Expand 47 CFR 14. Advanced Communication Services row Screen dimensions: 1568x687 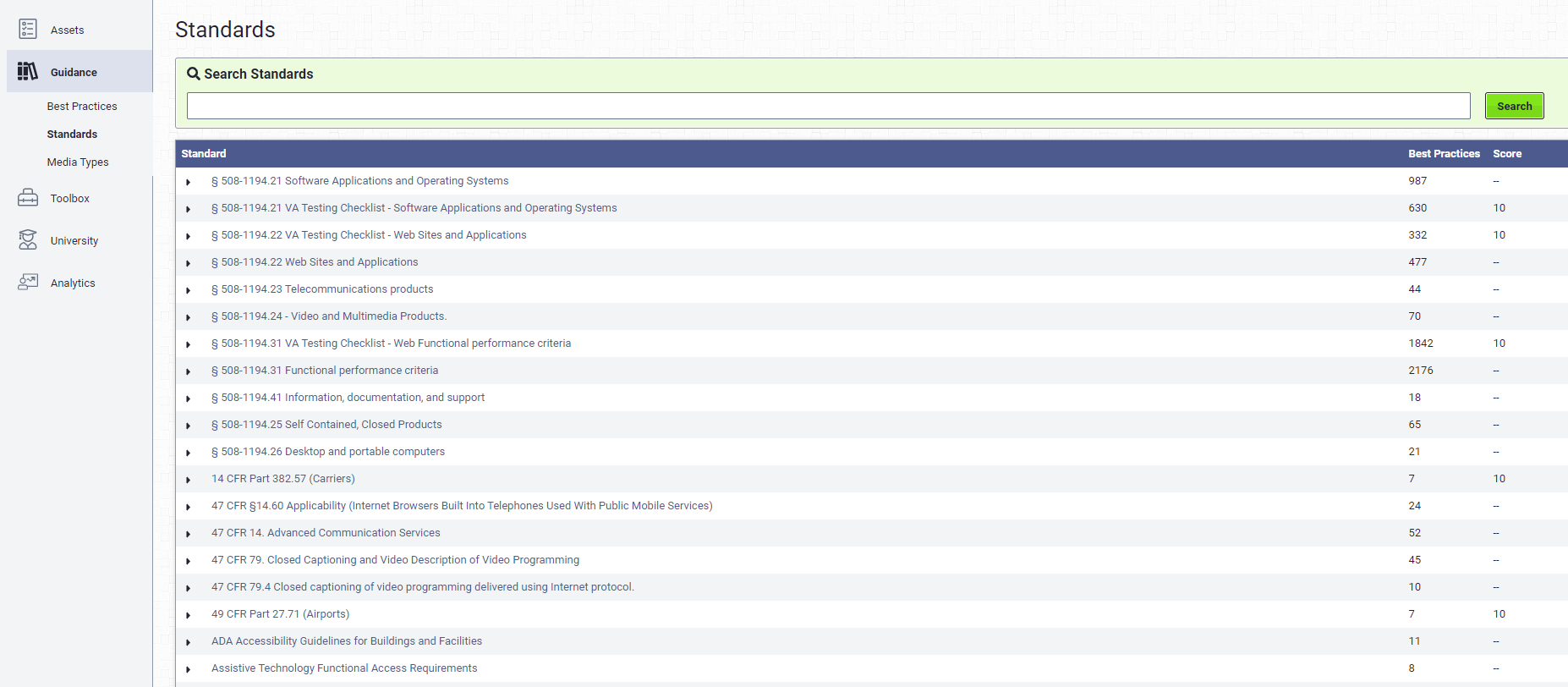(x=189, y=534)
